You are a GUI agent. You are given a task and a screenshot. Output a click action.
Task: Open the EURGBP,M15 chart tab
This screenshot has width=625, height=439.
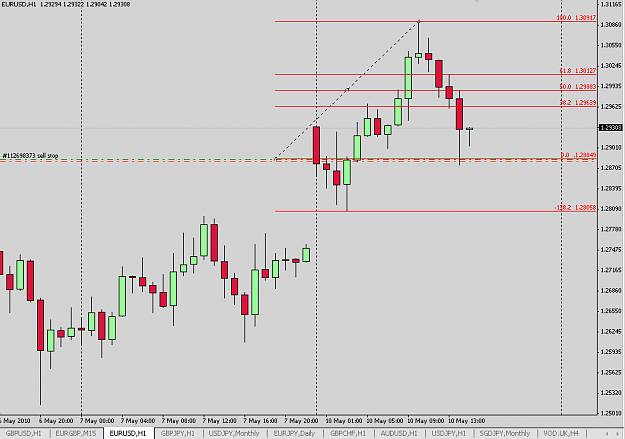pos(76,433)
